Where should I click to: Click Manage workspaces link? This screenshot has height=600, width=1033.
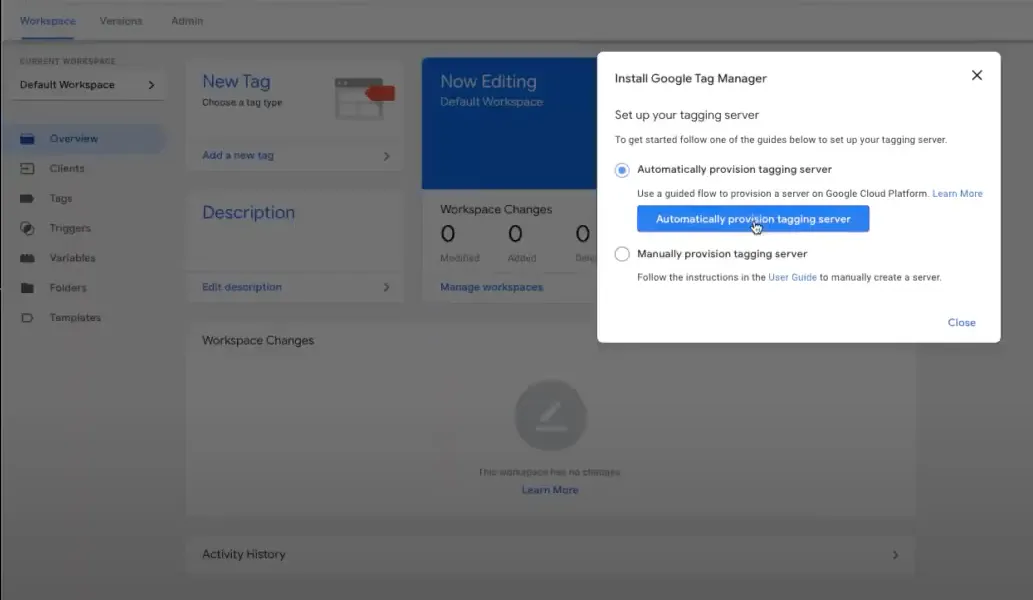click(491, 287)
